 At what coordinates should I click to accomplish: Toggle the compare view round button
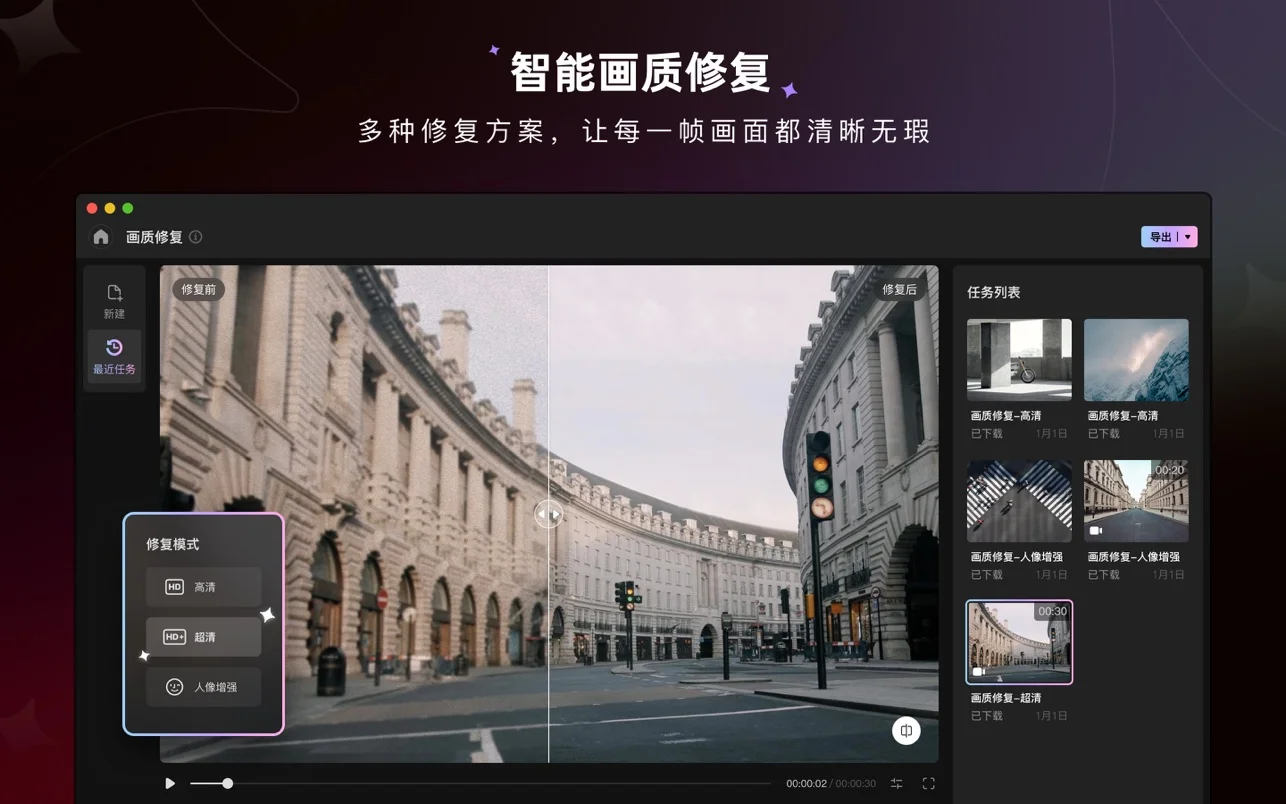coord(906,731)
